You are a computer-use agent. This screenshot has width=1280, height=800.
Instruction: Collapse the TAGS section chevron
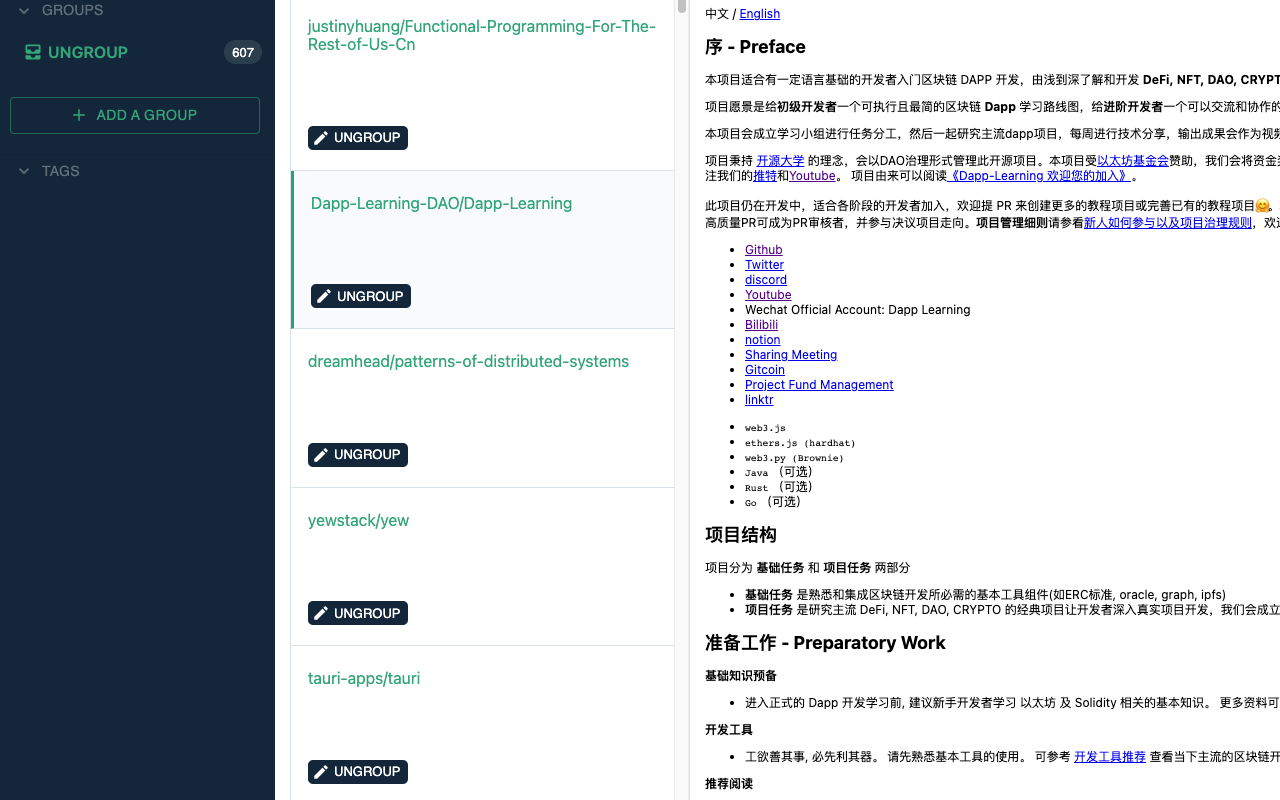coord(24,171)
